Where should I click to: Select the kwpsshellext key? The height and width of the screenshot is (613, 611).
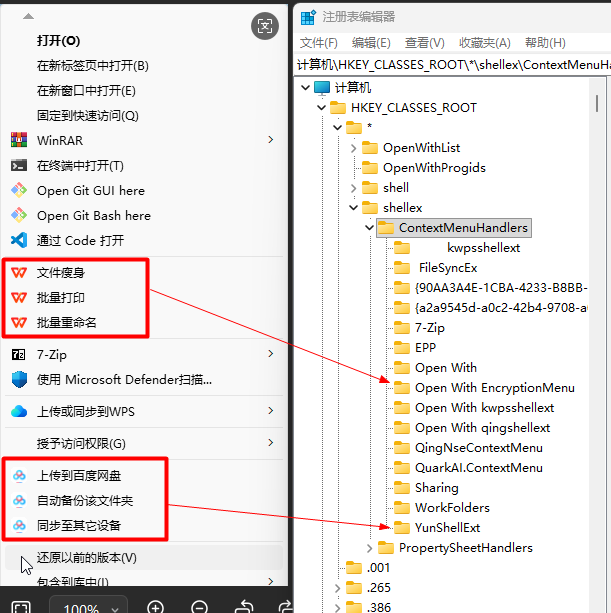coord(484,248)
